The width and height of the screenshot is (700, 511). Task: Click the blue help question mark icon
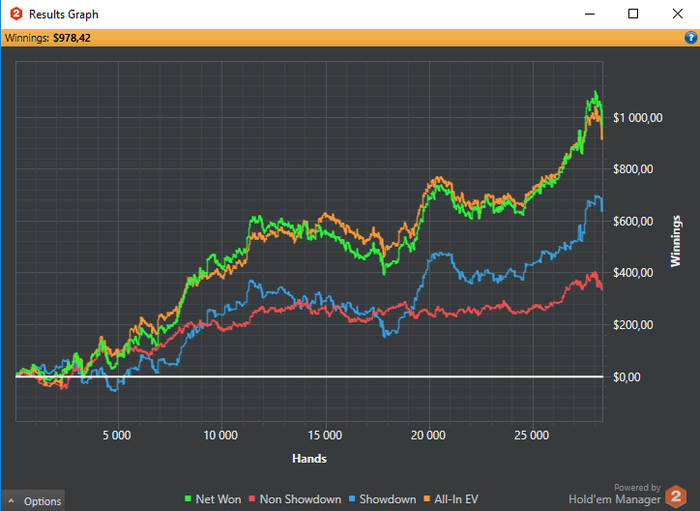click(x=691, y=38)
